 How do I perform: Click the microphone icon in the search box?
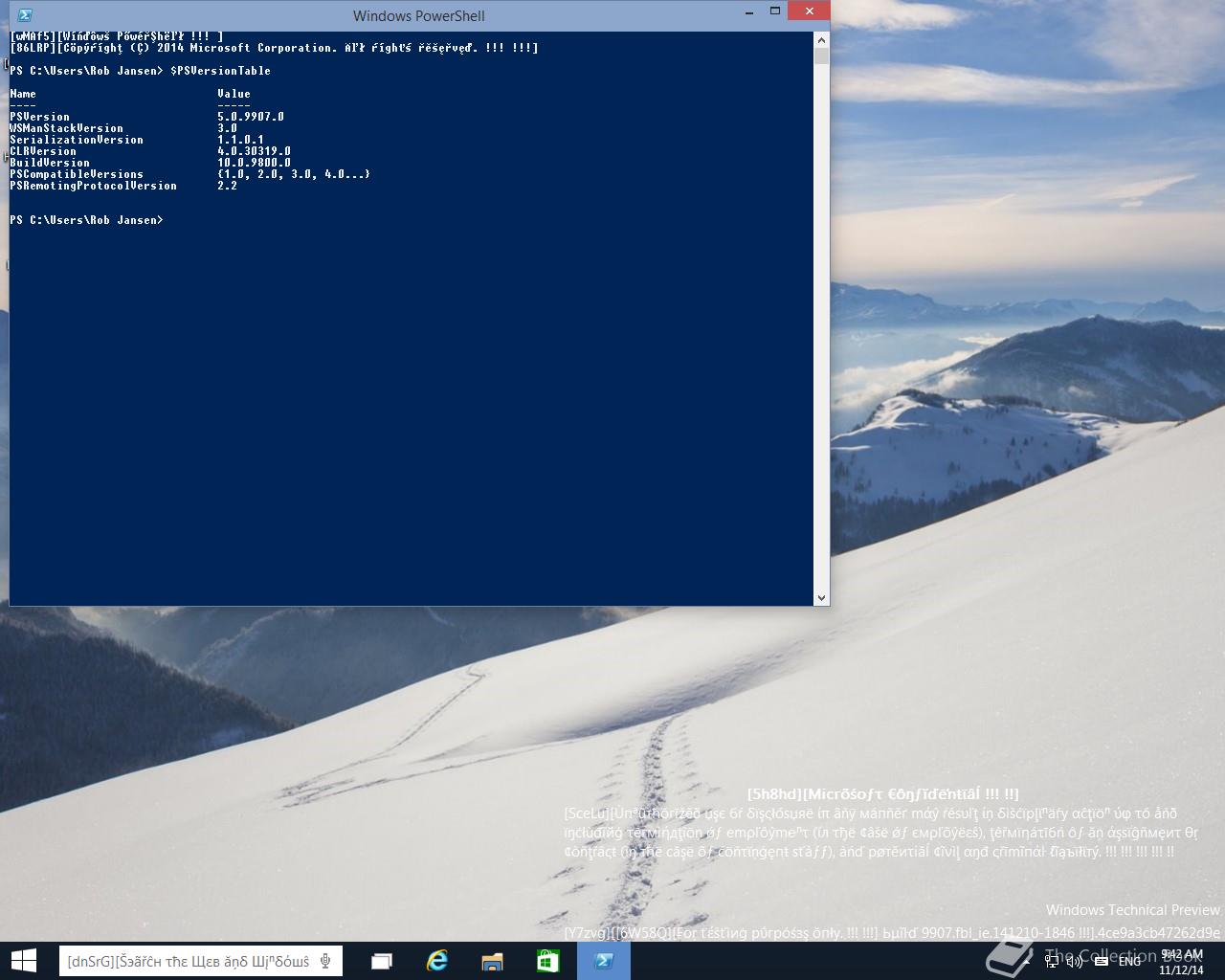[326, 961]
